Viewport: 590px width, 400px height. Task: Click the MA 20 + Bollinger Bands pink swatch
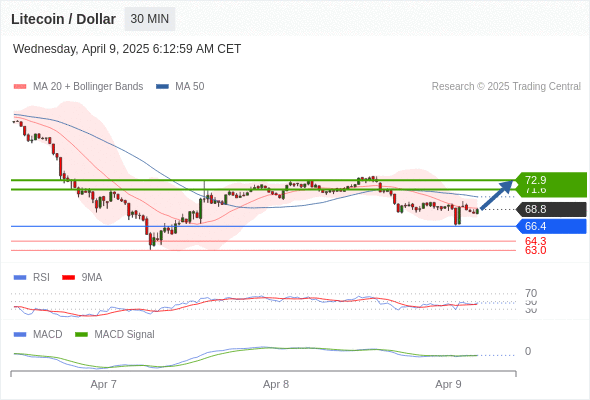point(20,87)
